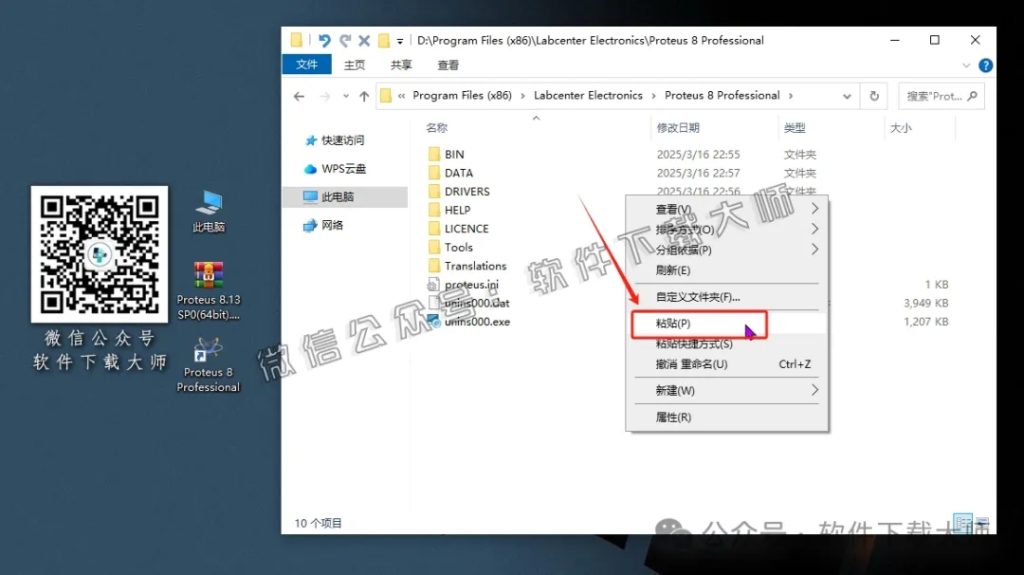Viewport: 1024px width, 575px height.
Task: Sort by 名称 column header
Action: pos(437,127)
